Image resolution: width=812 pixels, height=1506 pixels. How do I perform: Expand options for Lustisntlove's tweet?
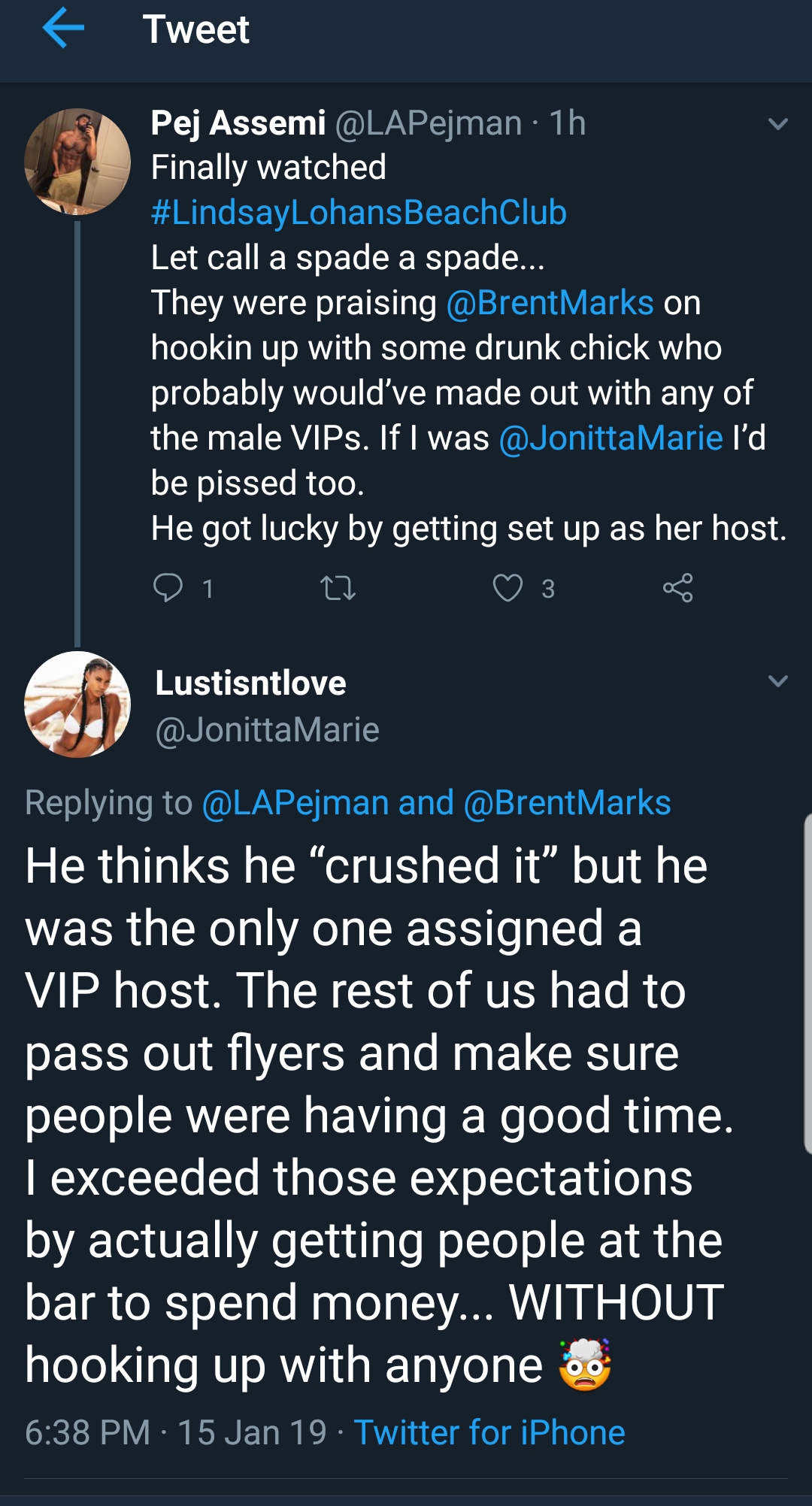[778, 681]
